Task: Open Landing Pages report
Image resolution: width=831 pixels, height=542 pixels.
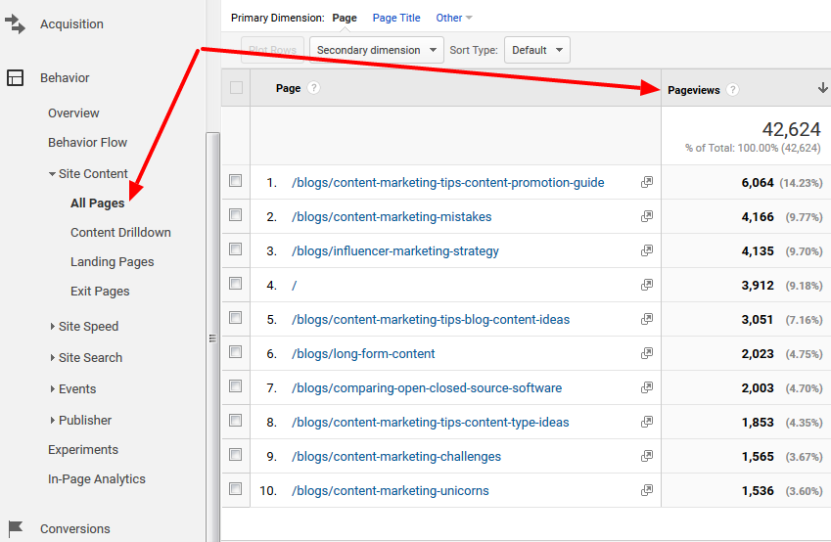Action: [112, 262]
